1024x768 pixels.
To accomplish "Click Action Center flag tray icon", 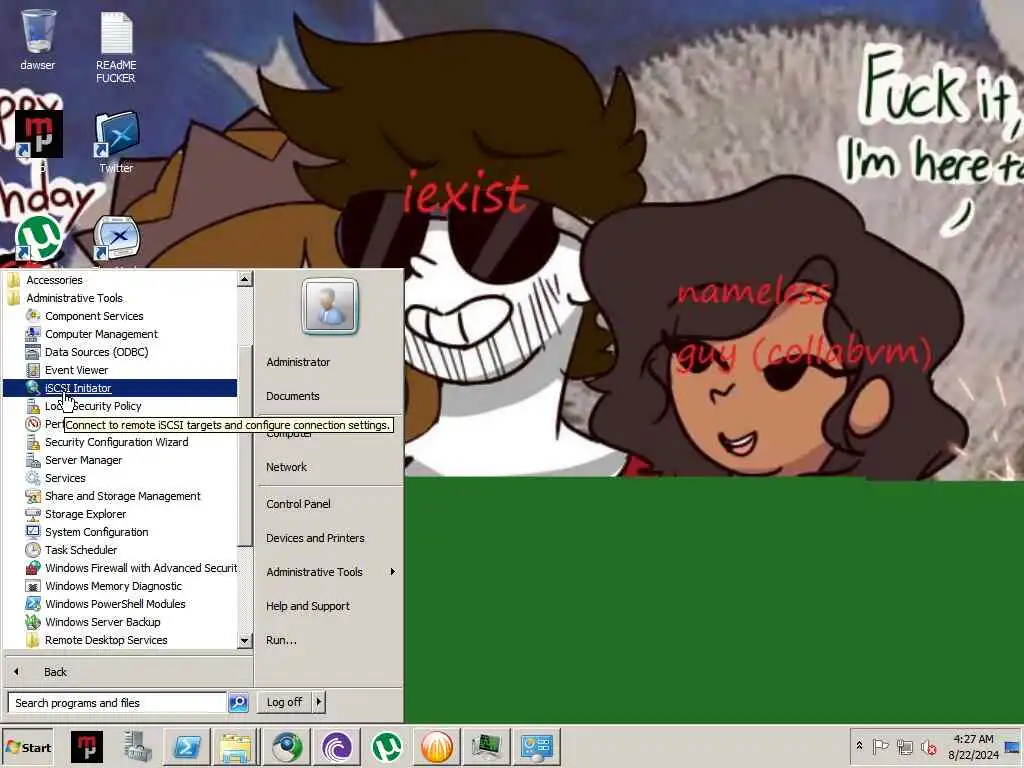I will tap(880, 746).
